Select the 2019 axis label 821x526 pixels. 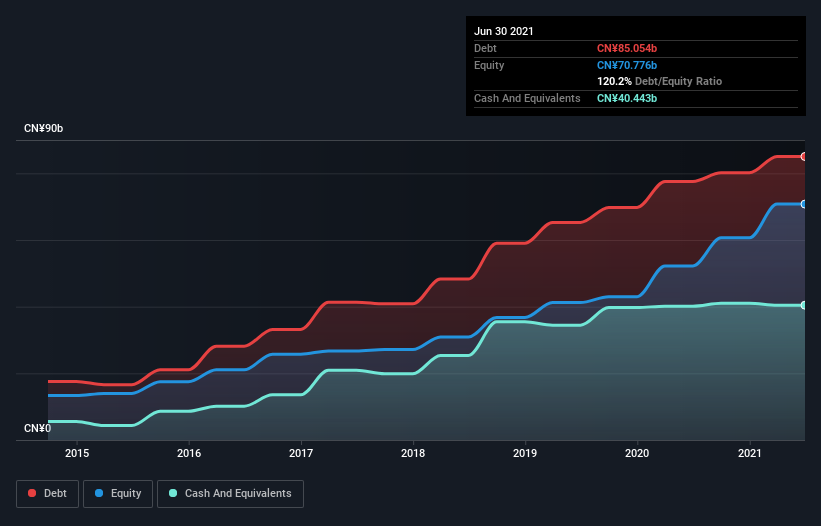[x=525, y=453]
